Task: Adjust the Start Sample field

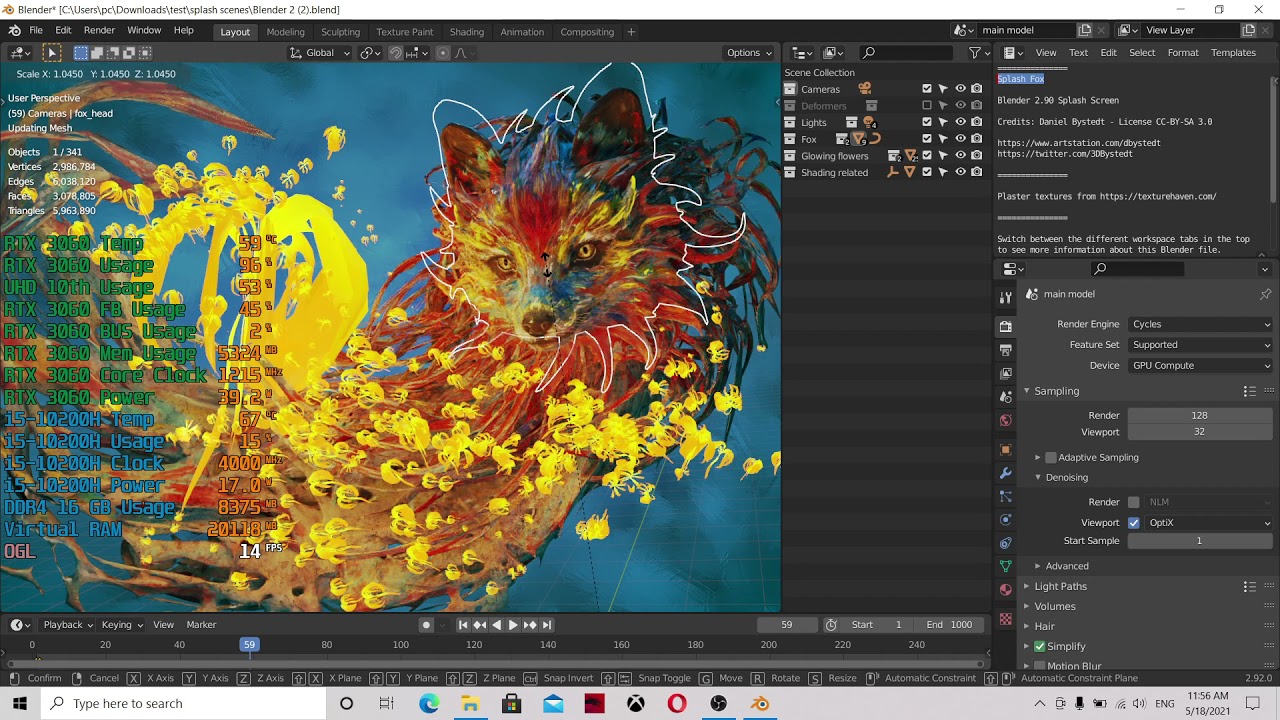Action: (x=1200, y=541)
